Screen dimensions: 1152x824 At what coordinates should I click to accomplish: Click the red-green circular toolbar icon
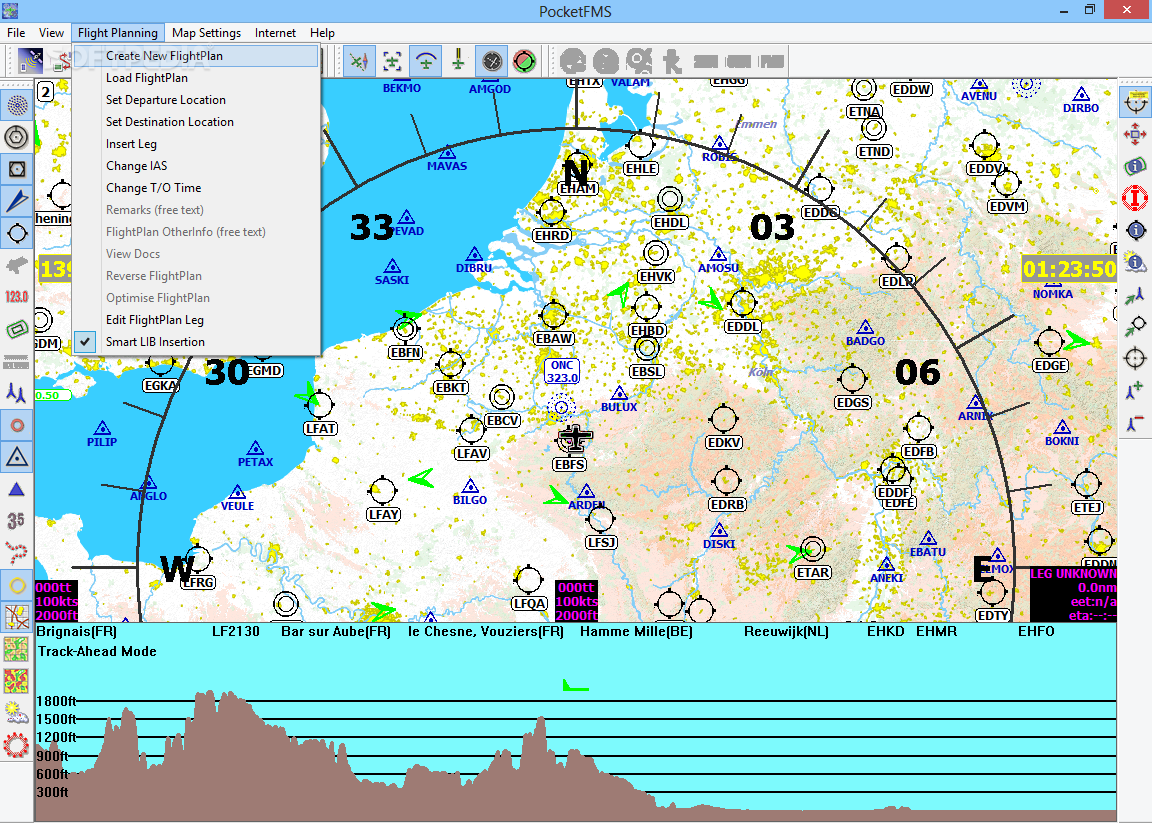click(525, 61)
